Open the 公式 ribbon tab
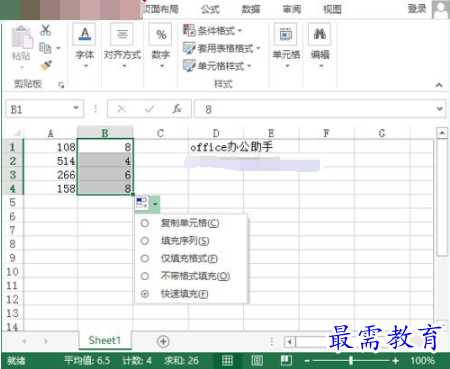The image size is (450, 369). 210,9
